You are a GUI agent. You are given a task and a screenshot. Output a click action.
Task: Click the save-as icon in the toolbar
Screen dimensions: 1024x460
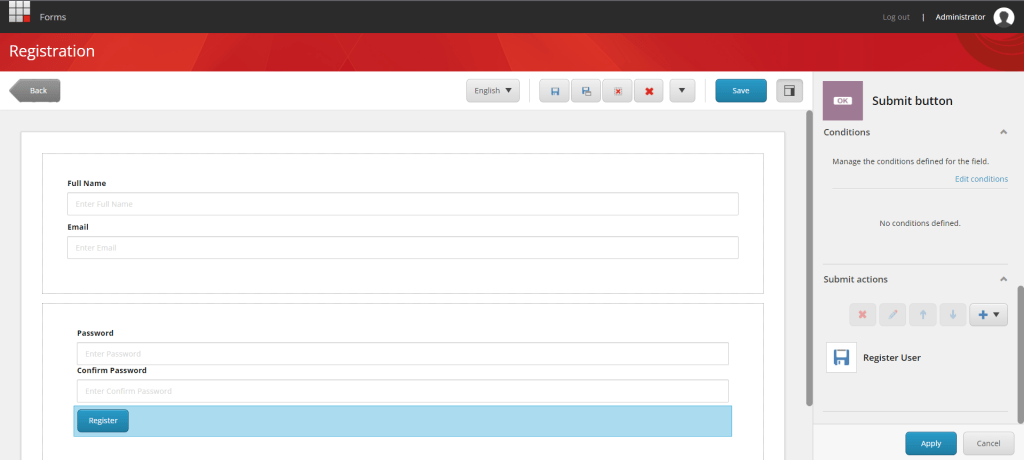(x=586, y=91)
